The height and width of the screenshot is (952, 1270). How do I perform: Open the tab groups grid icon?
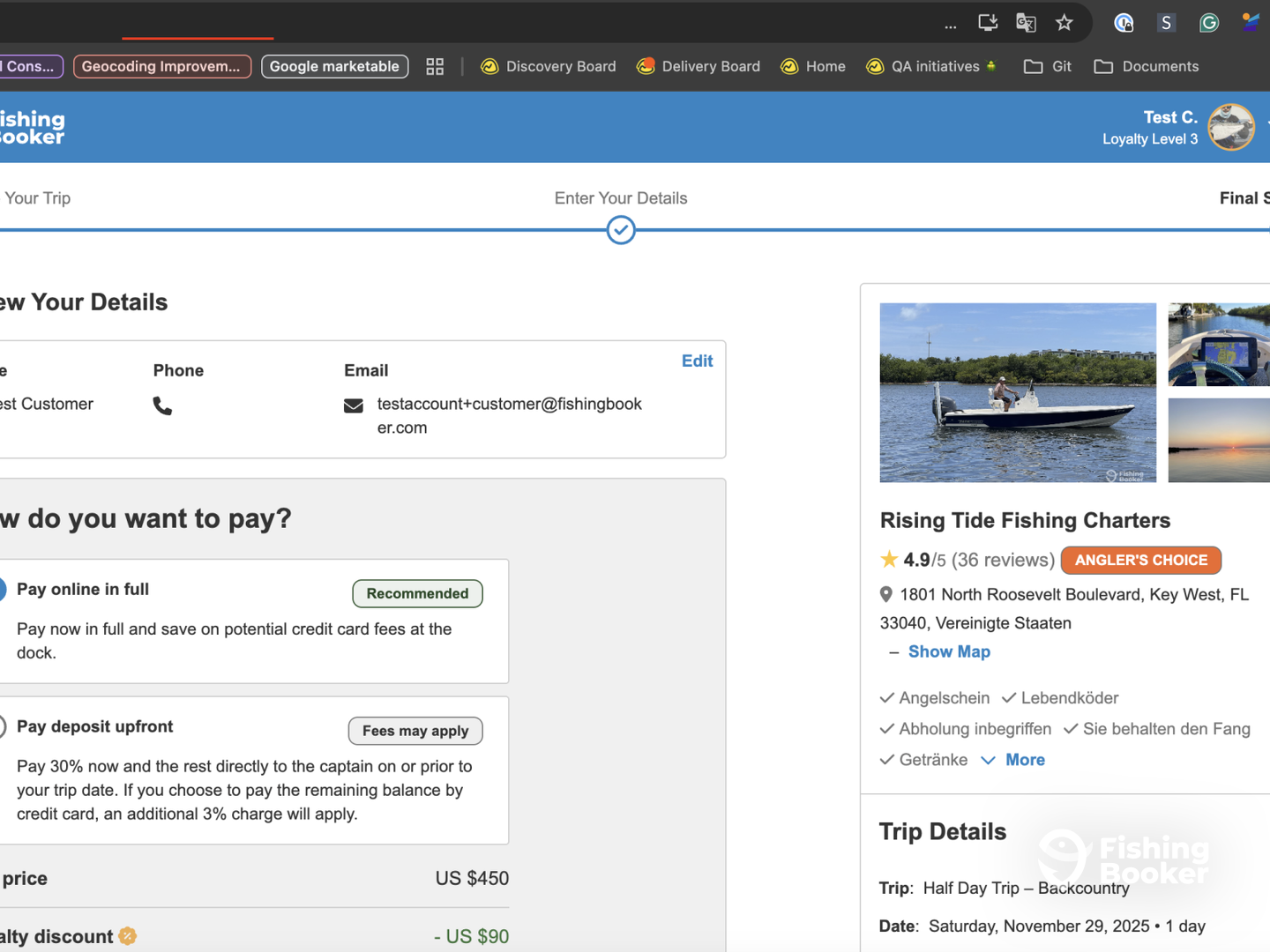435,67
